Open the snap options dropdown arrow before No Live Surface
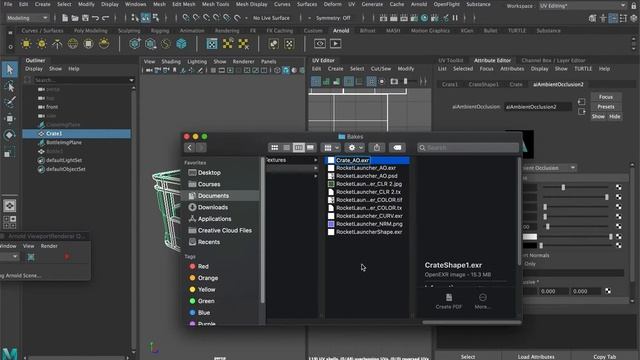 246,18
